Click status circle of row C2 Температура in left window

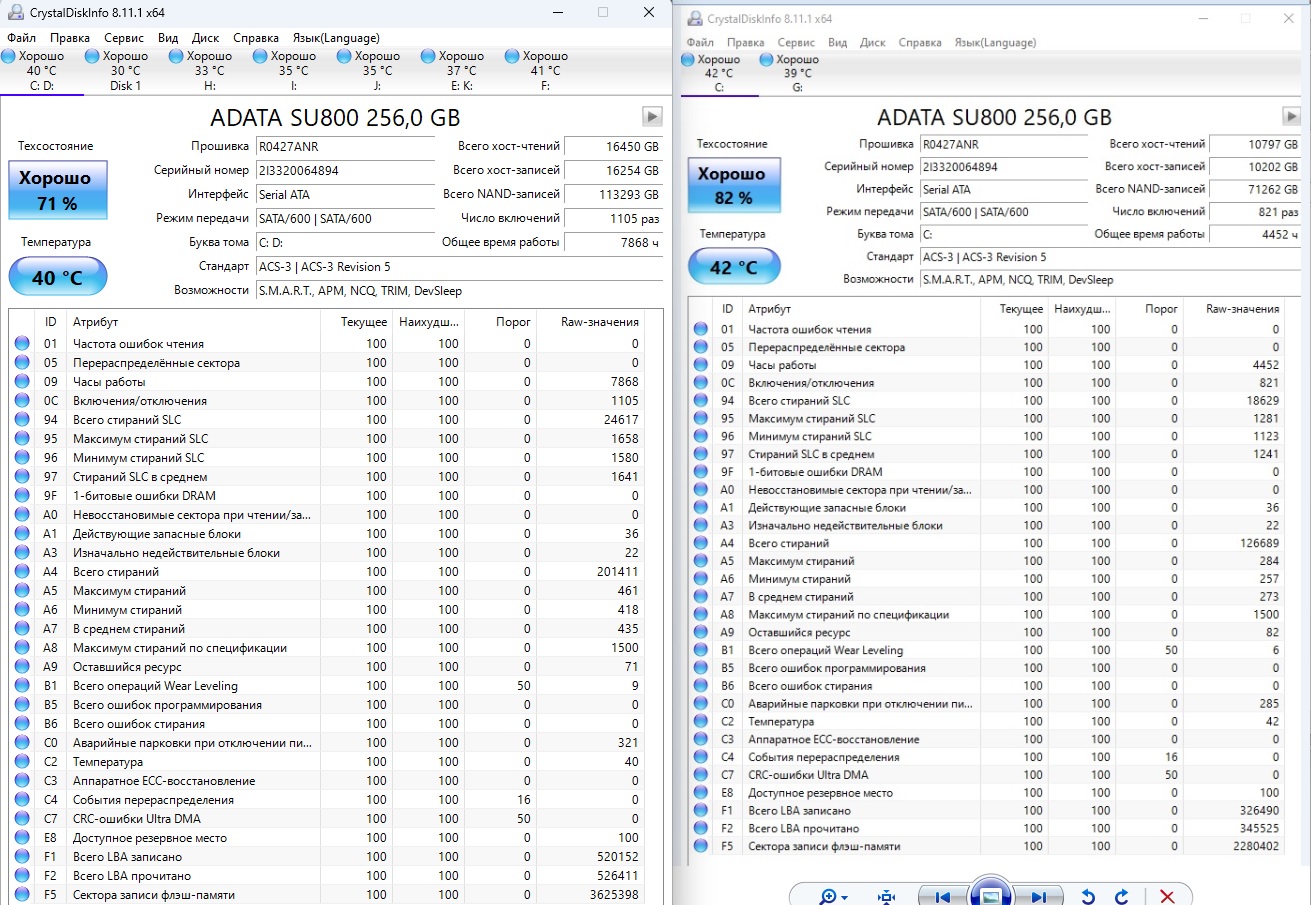(x=22, y=762)
